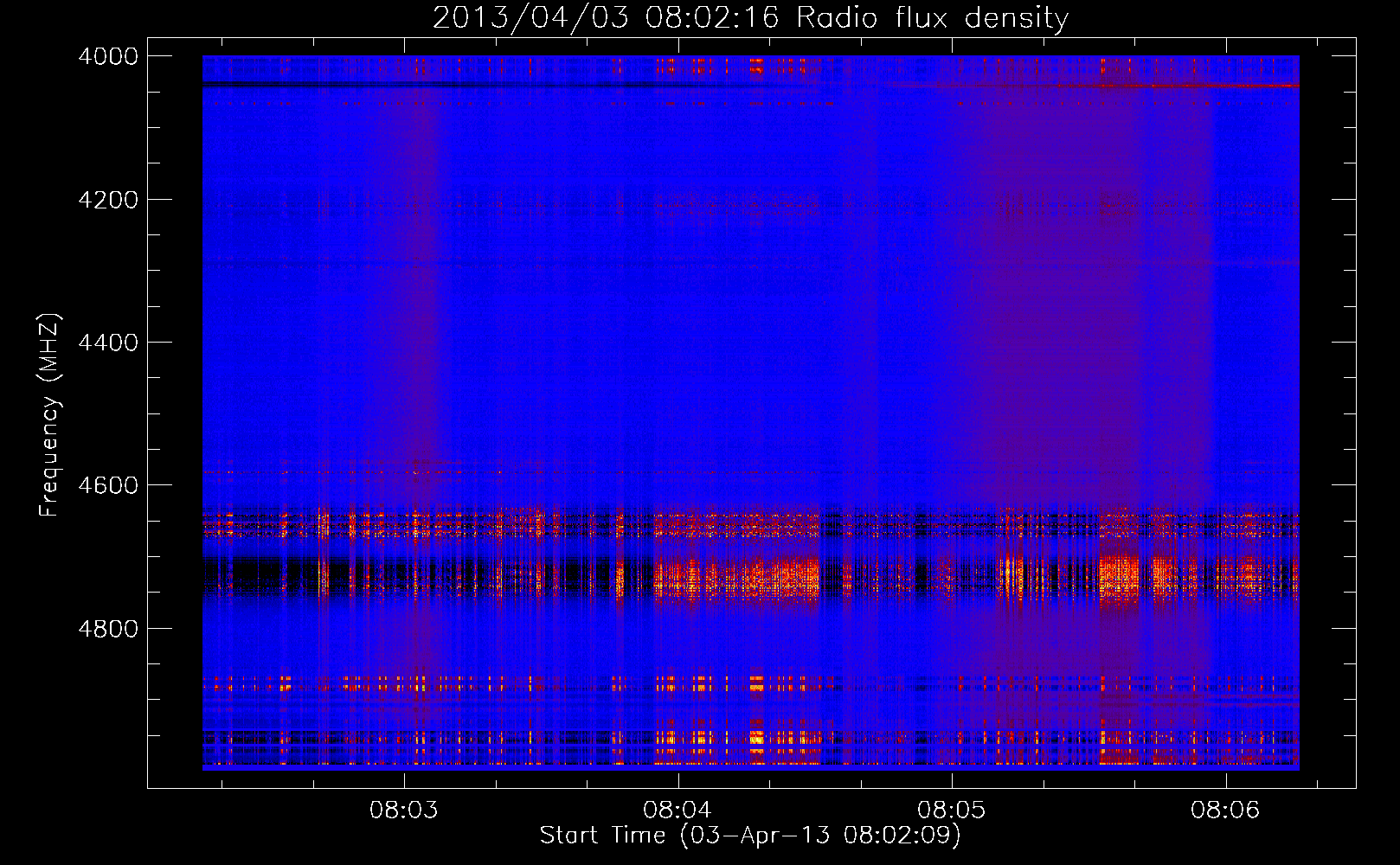1400x865 pixels.
Task: Click the '4800' frequency axis label
Action: (x=108, y=628)
